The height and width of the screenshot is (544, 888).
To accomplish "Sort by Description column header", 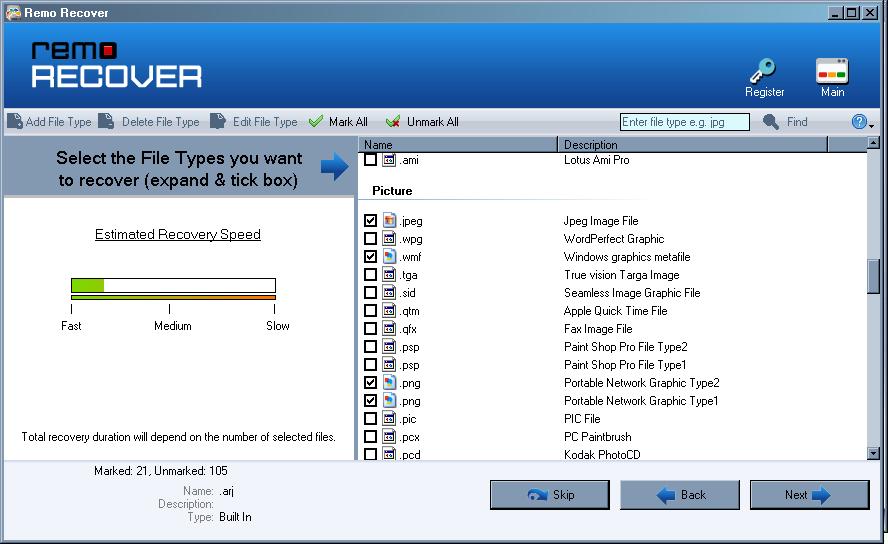I will (x=693, y=144).
